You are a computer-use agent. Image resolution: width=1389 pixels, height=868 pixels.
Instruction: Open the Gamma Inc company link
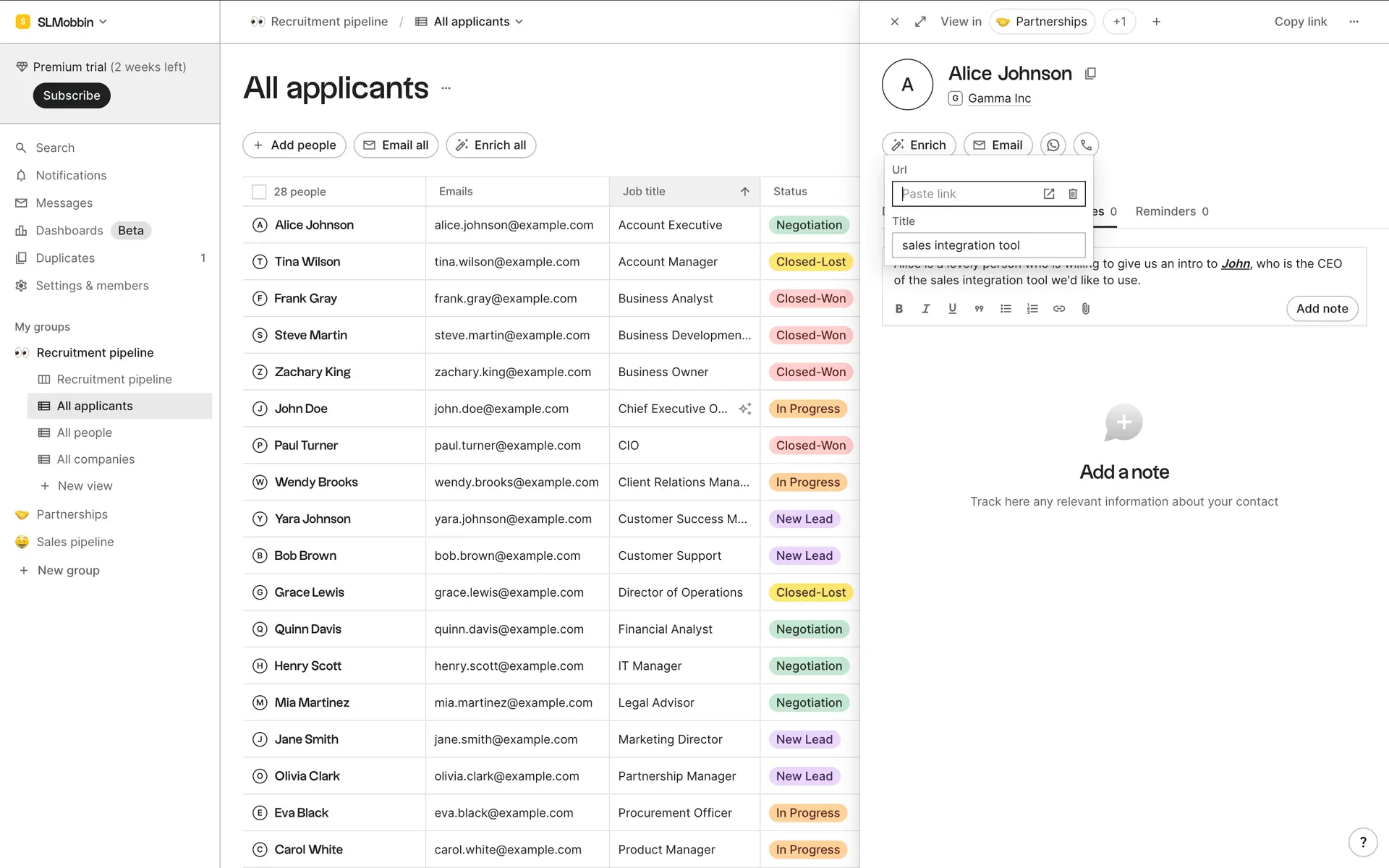[x=998, y=98]
